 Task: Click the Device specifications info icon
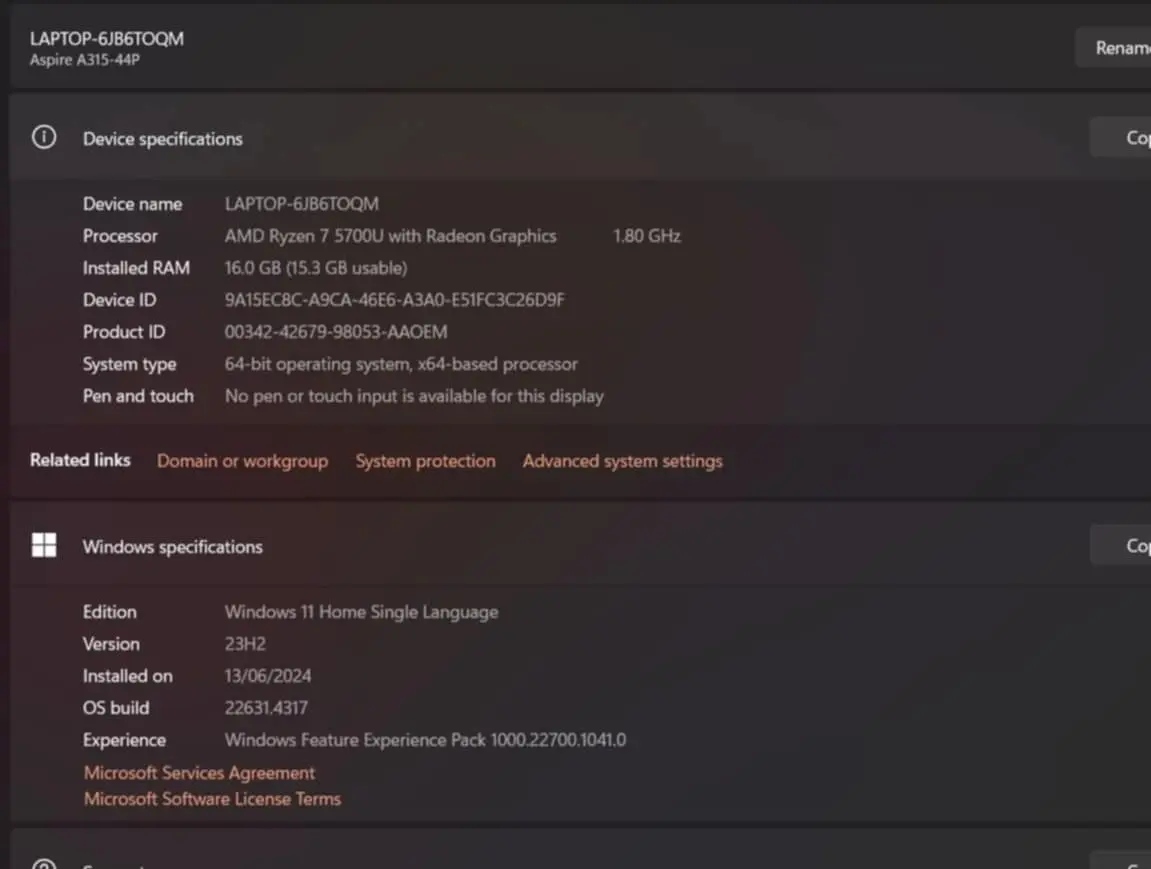tap(44, 137)
